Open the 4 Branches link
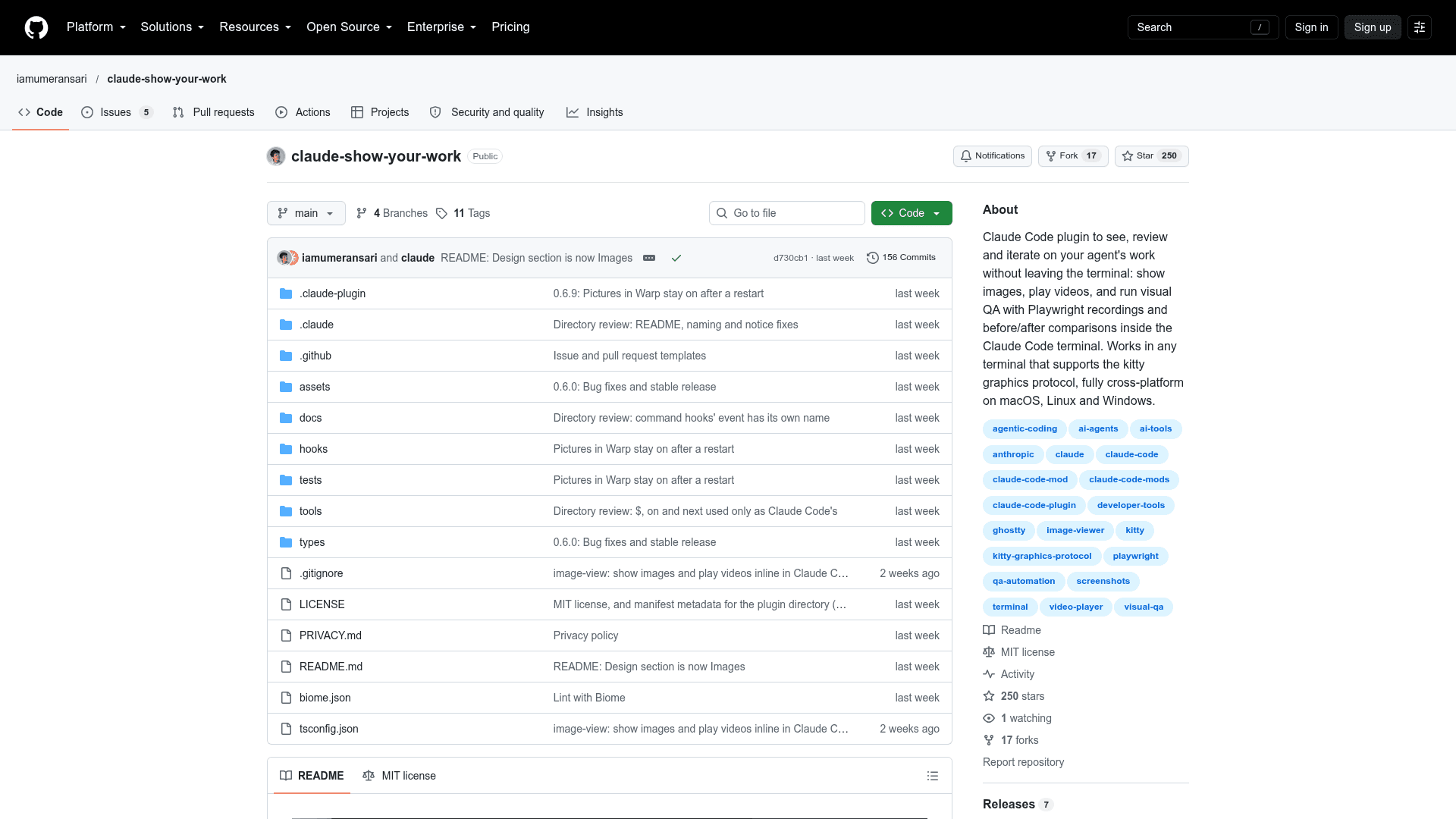The image size is (1456, 819). coord(392,213)
